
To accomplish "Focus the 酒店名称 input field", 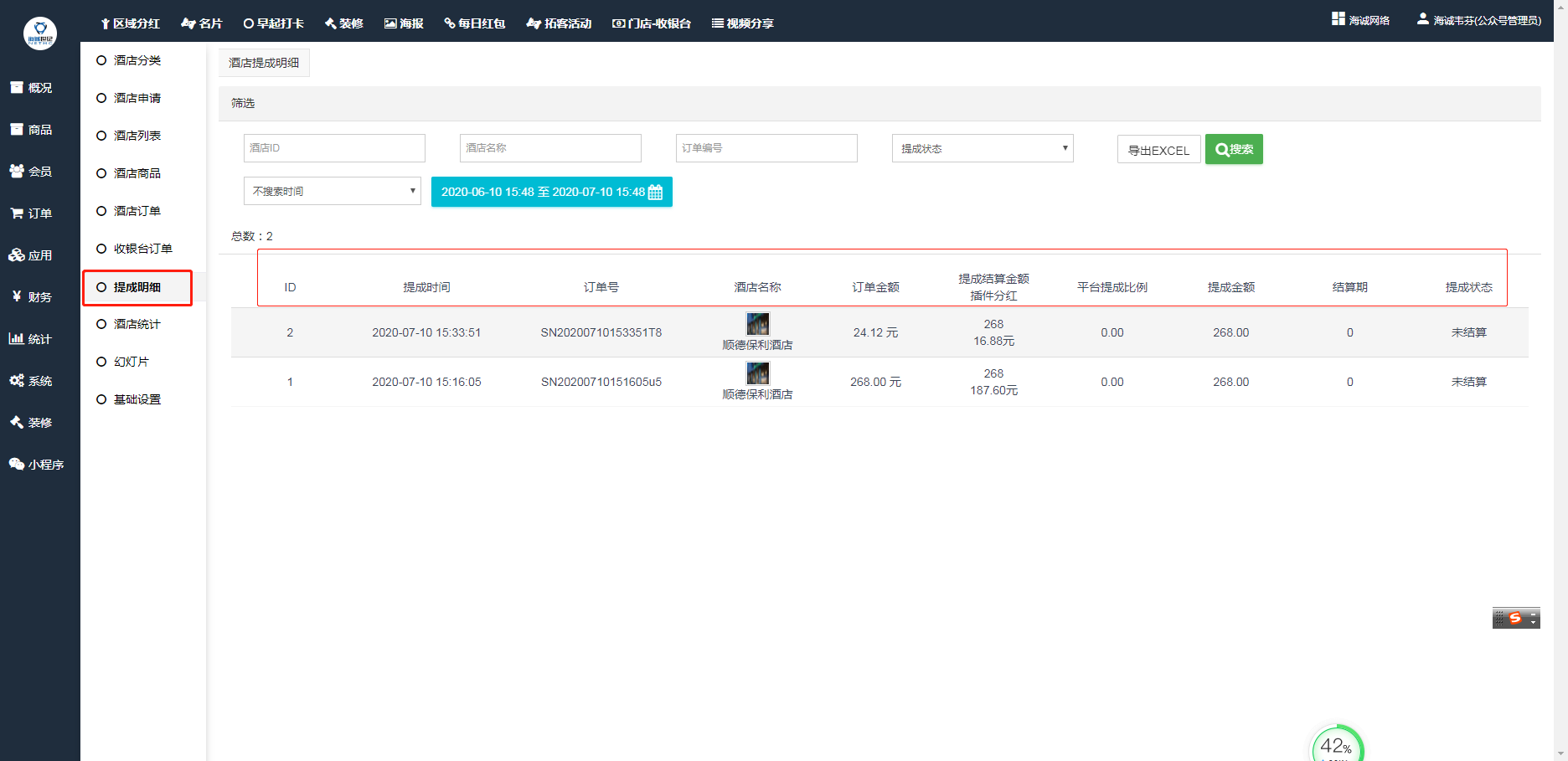I will (x=550, y=148).
